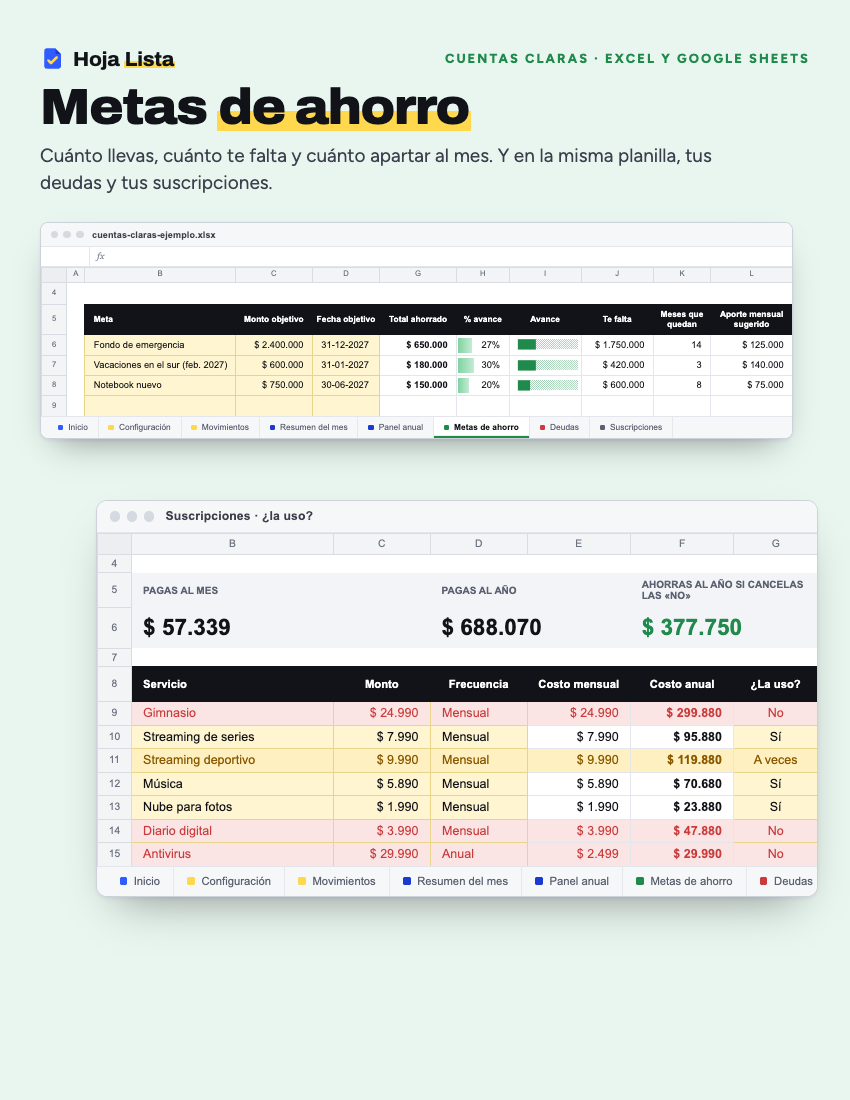Click the '$ 650.000' total ahorrado cell
Image resolution: width=850 pixels, height=1100 pixels.
point(418,344)
